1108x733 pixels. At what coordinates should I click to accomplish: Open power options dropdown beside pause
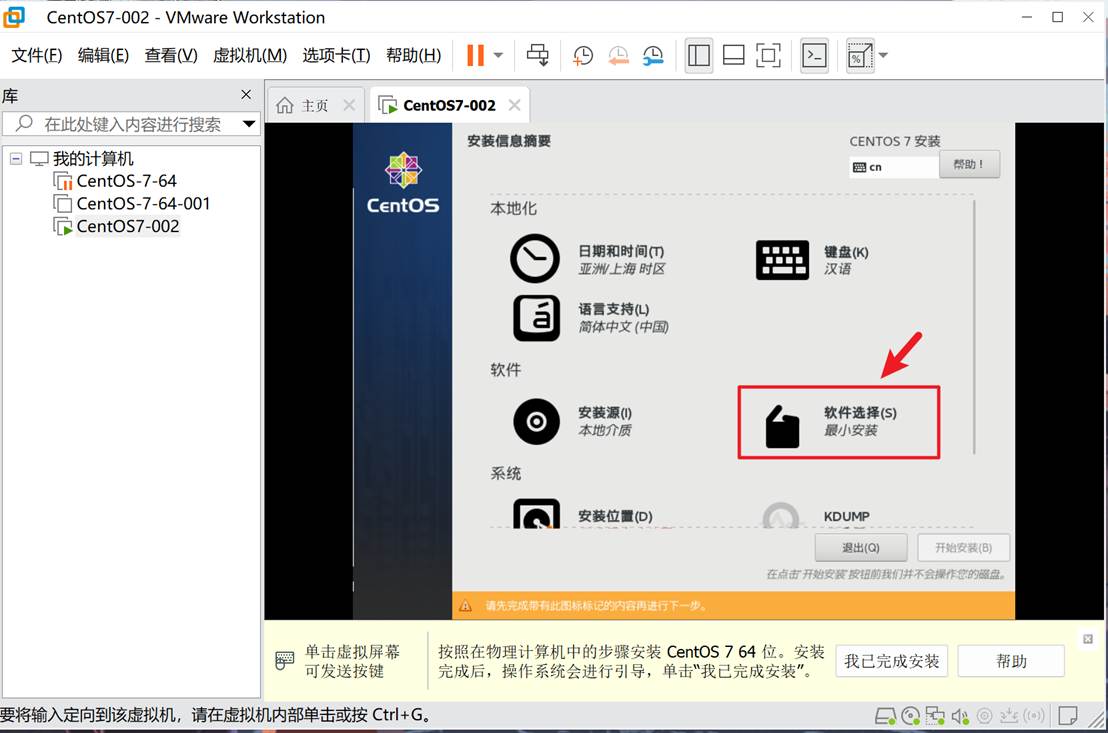click(x=498, y=55)
